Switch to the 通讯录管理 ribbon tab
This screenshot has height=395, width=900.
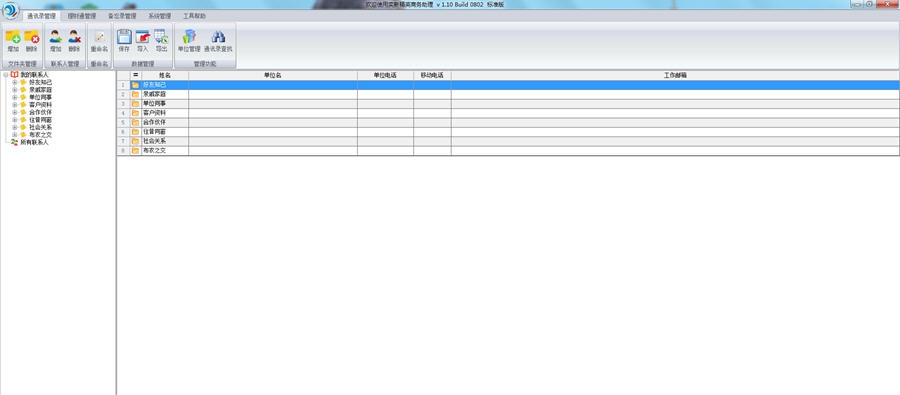[x=41, y=16]
